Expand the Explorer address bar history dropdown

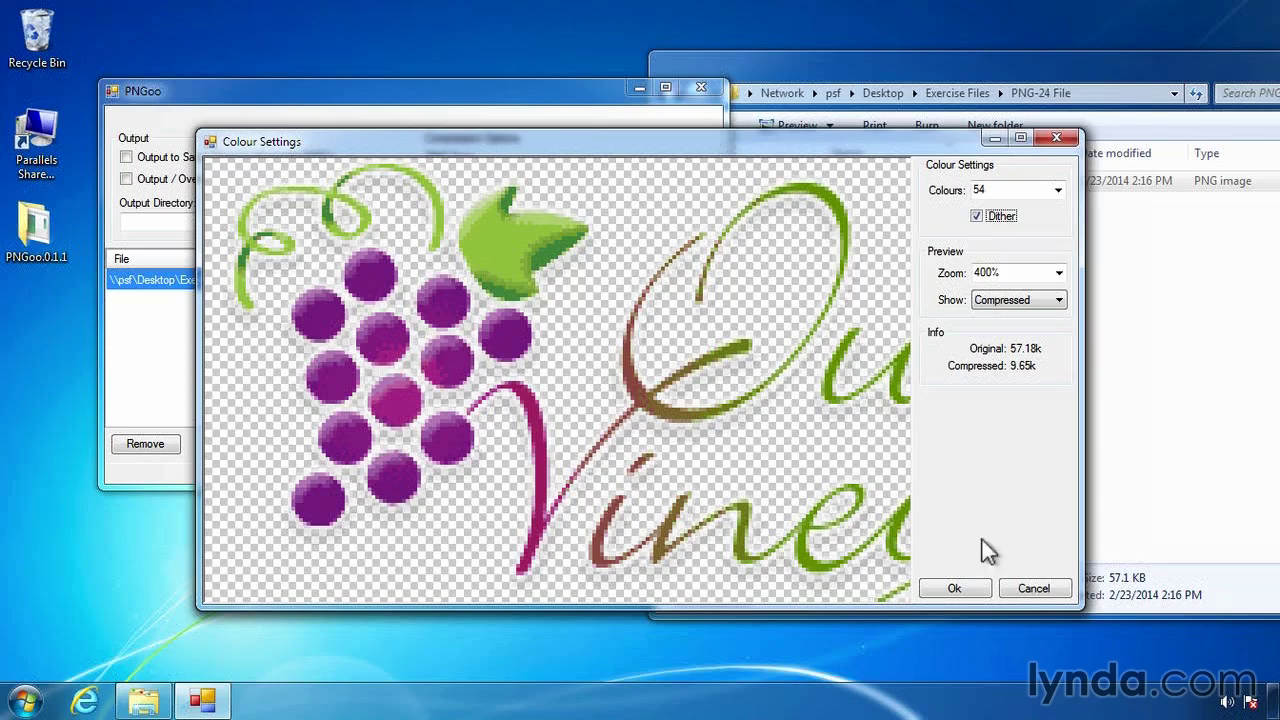(1174, 93)
